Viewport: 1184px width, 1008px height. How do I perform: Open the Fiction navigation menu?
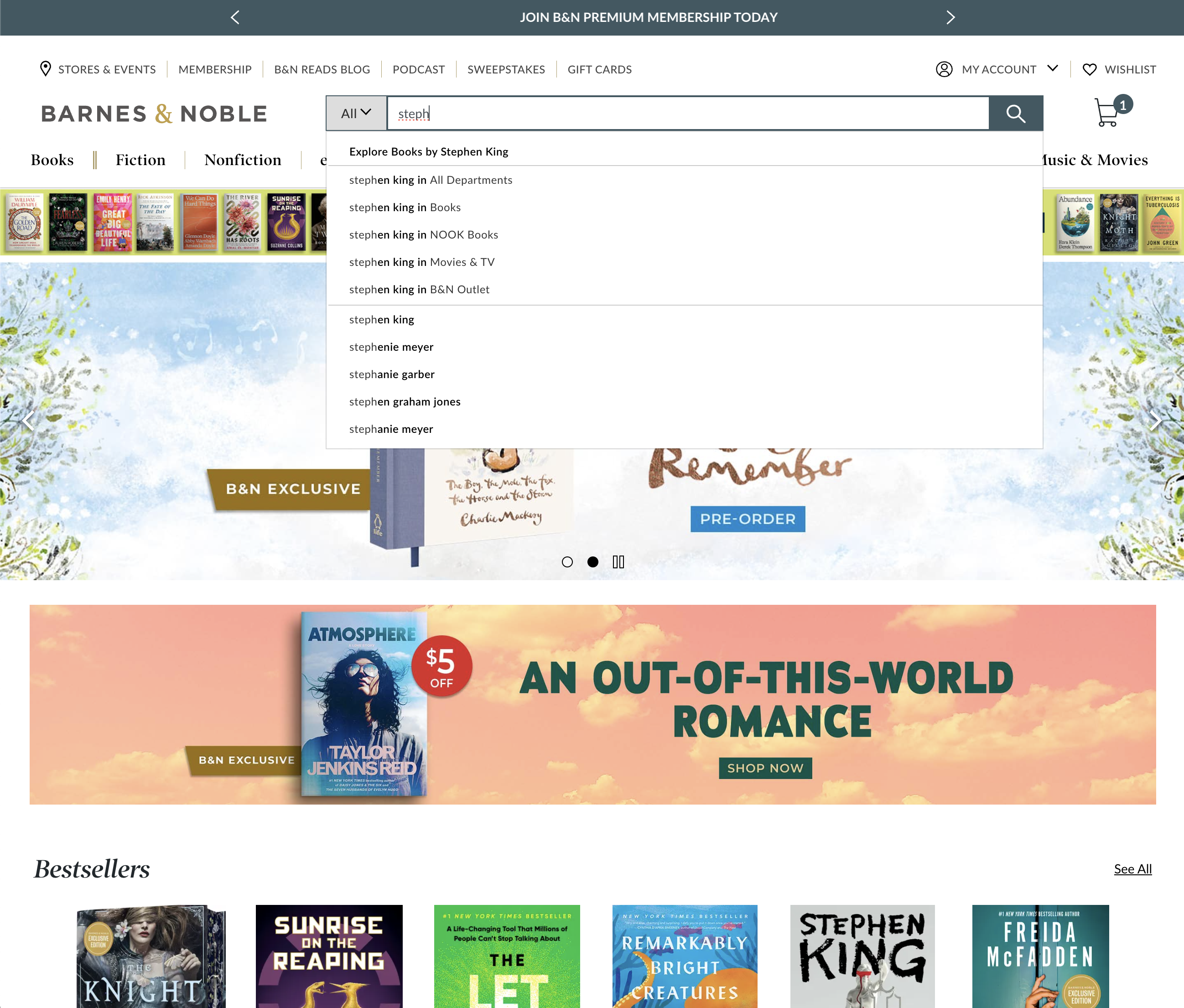click(140, 160)
